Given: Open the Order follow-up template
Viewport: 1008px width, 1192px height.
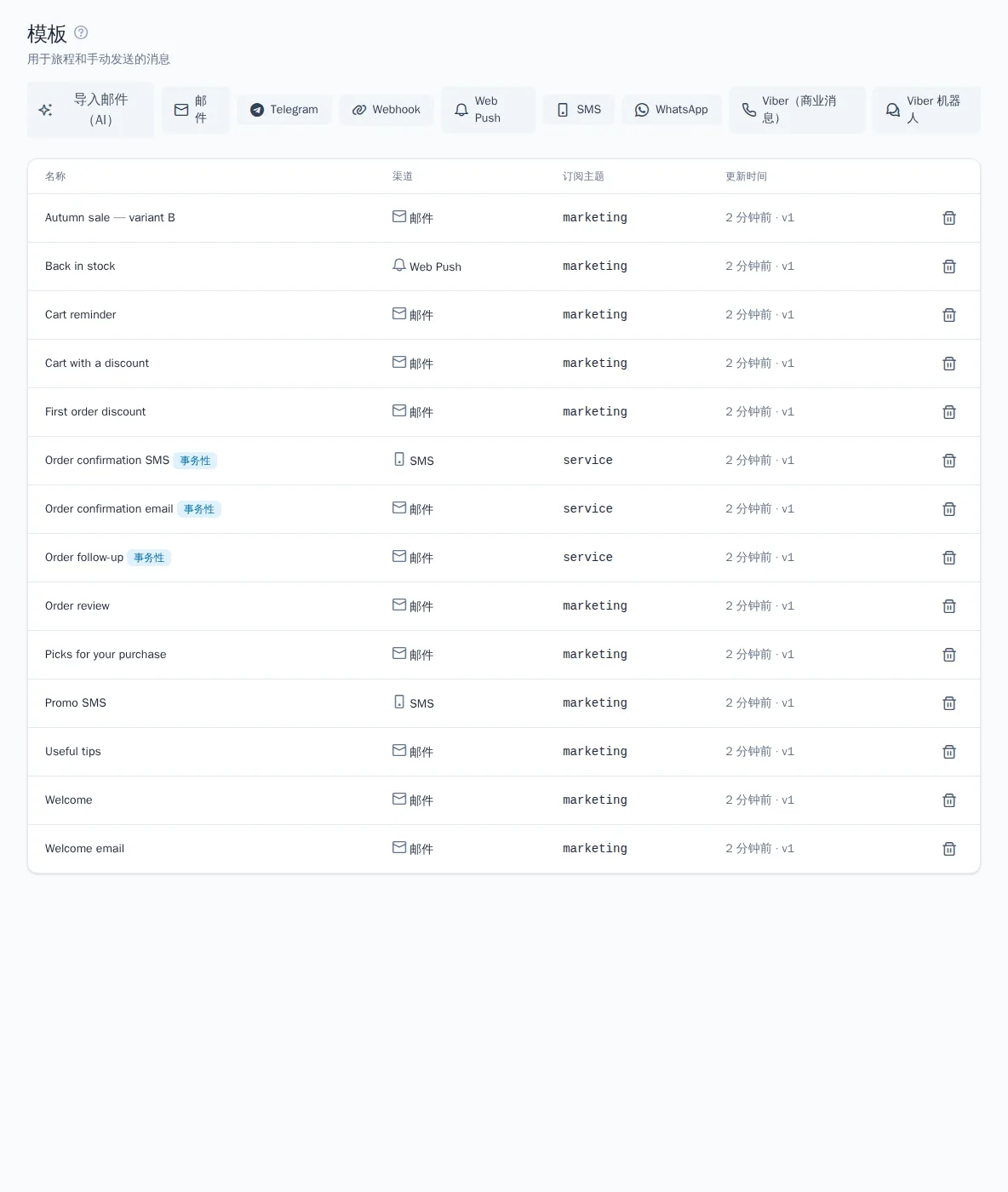Looking at the screenshot, I should click(84, 558).
